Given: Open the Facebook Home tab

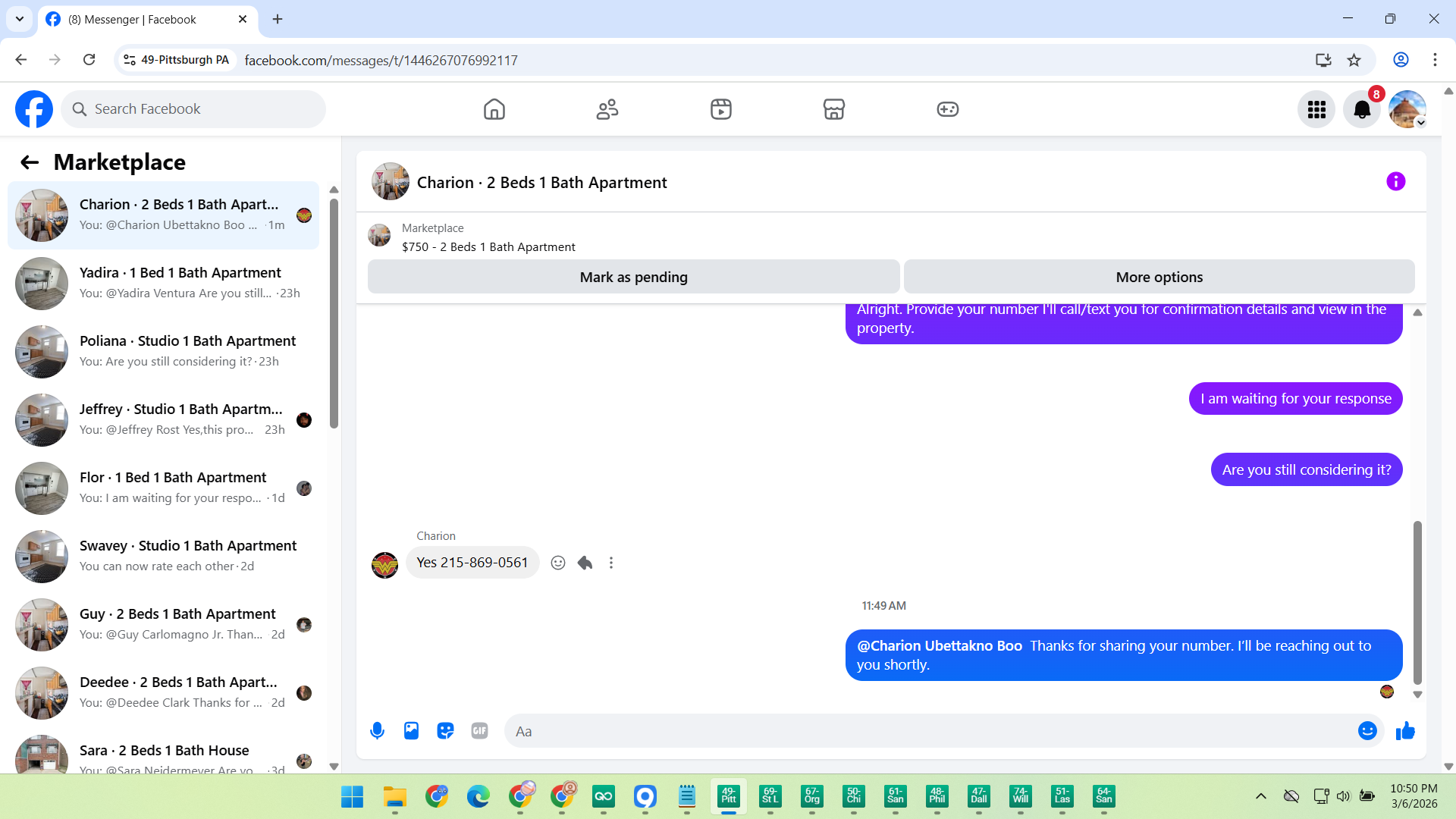Looking at the screenshot, I should coord(494,110).
